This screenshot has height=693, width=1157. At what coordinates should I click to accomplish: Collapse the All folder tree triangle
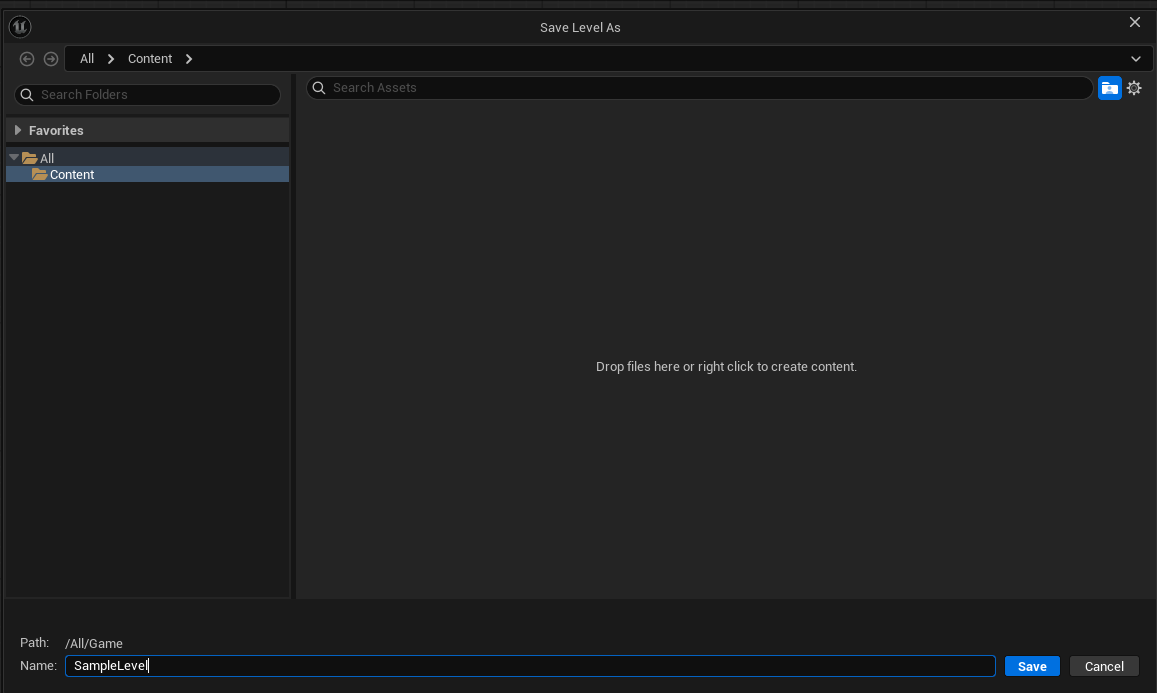(x=14, y=158)
